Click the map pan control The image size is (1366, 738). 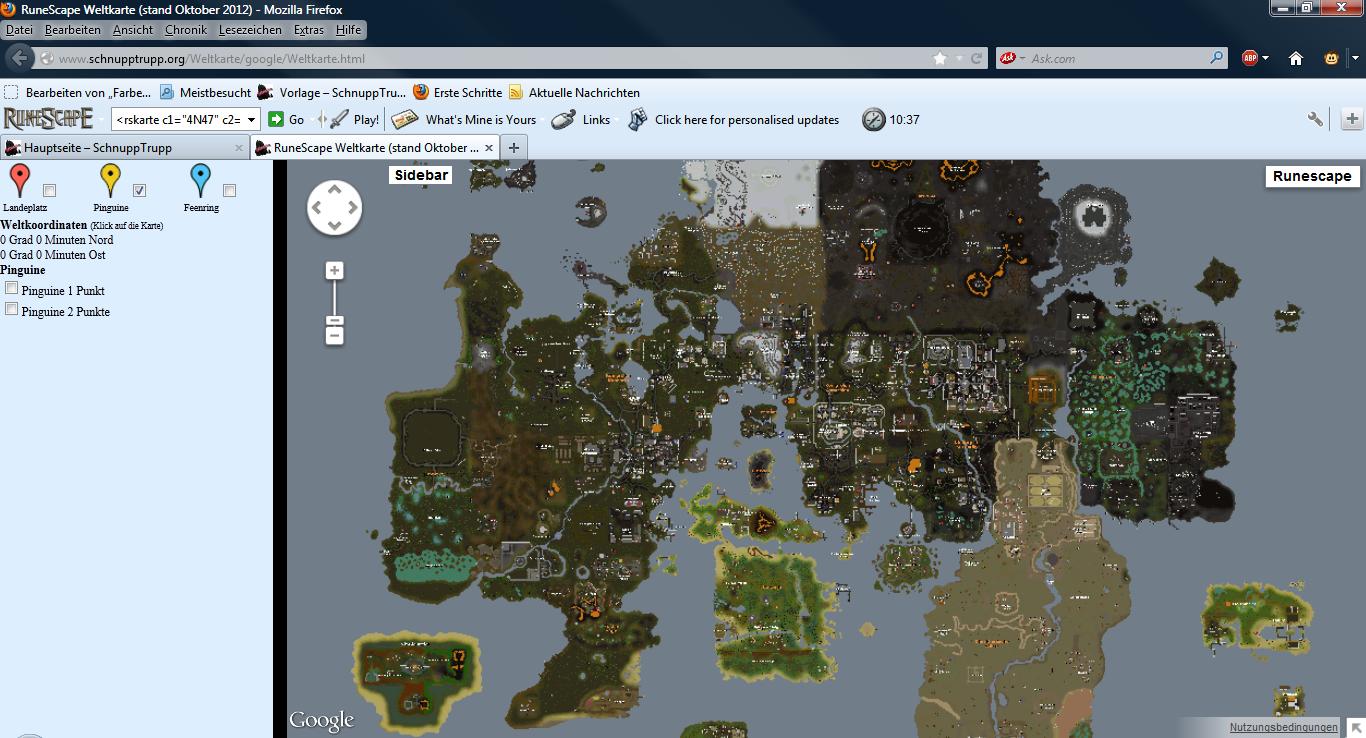[x=334, y=208]
